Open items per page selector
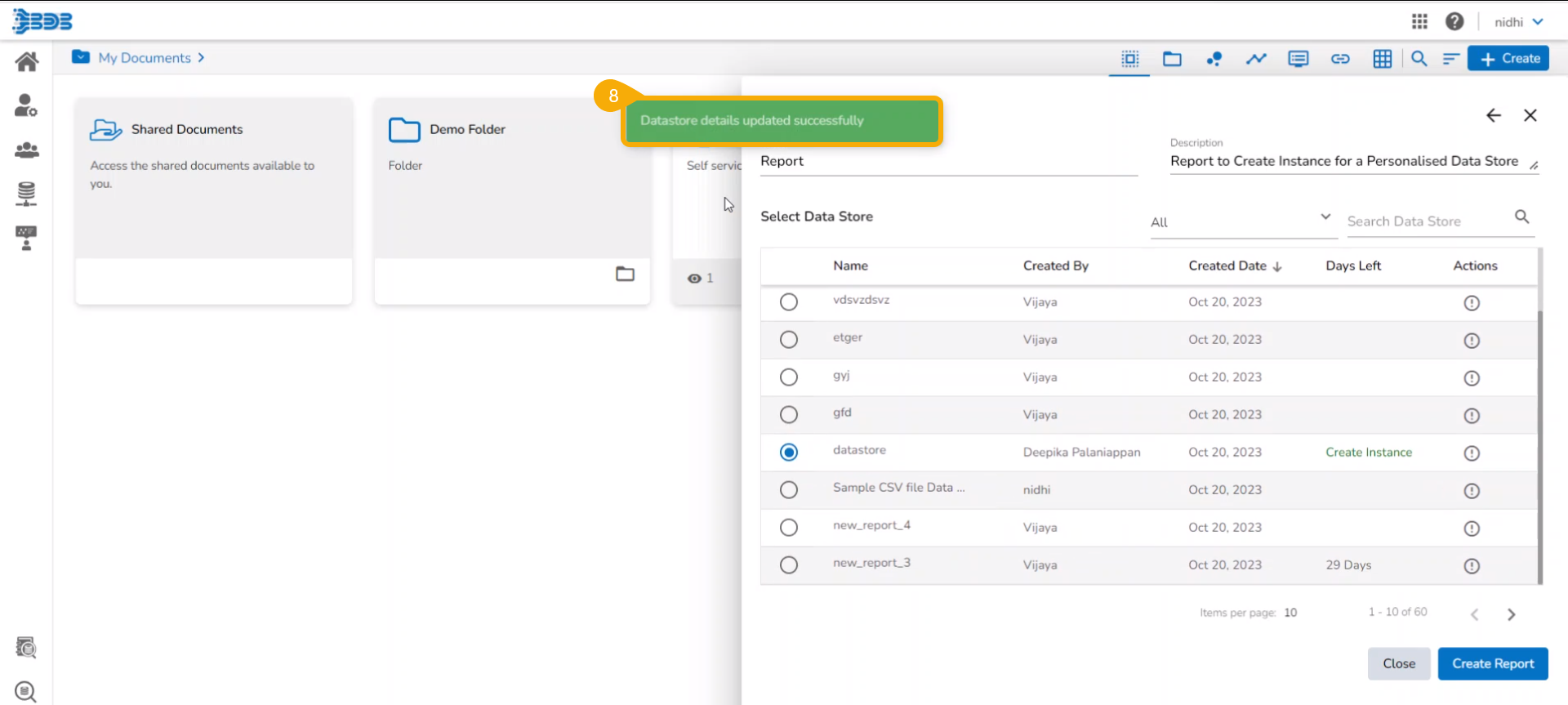 [1290, 613]
